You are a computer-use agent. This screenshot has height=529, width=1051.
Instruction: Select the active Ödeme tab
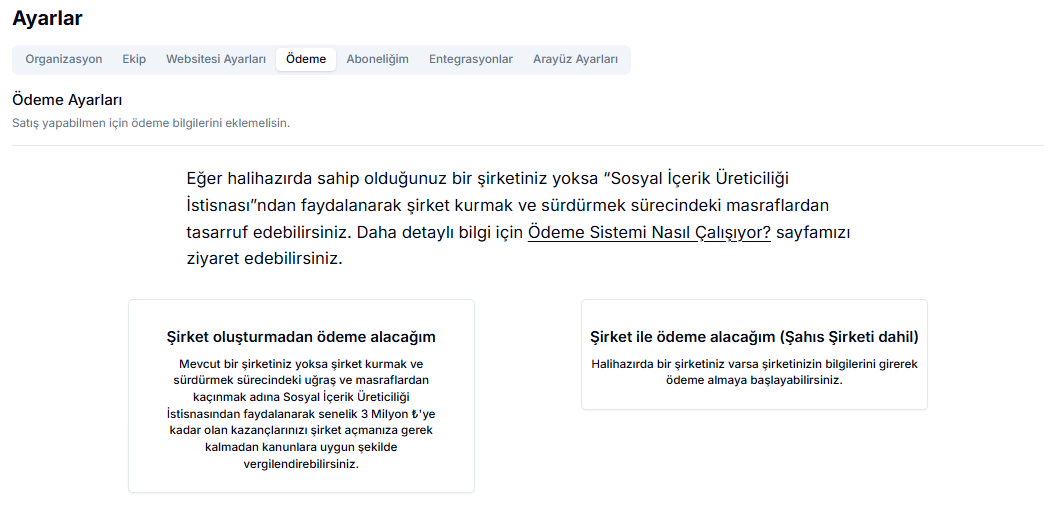[x=306, y=59]
